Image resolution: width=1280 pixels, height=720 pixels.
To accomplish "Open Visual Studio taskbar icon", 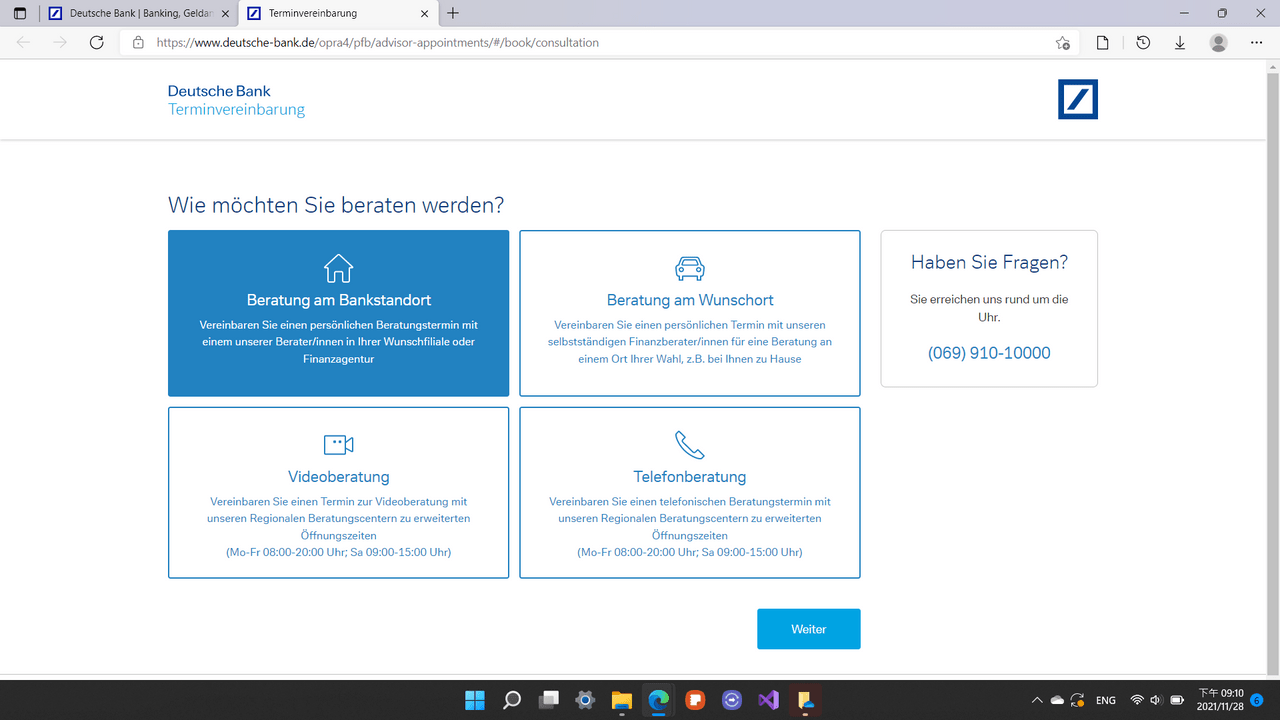I will [768, 700].
